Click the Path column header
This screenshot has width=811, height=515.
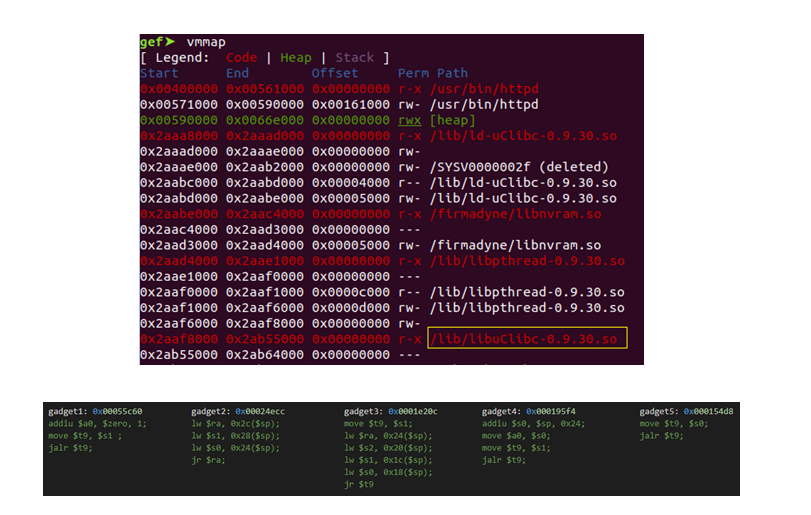click(x=452, y=73)
